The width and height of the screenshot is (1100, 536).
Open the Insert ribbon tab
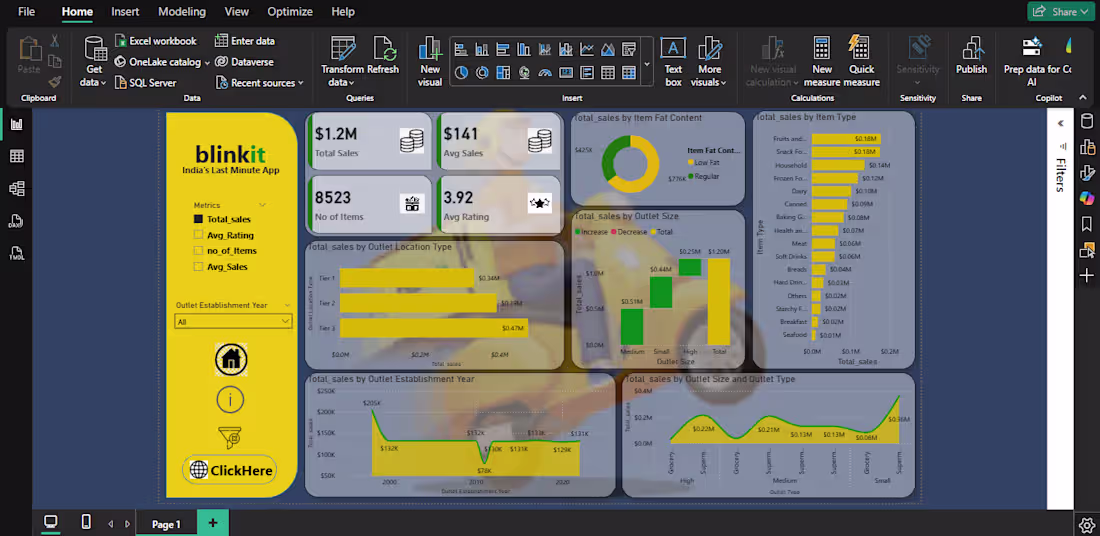click(125, 12)
